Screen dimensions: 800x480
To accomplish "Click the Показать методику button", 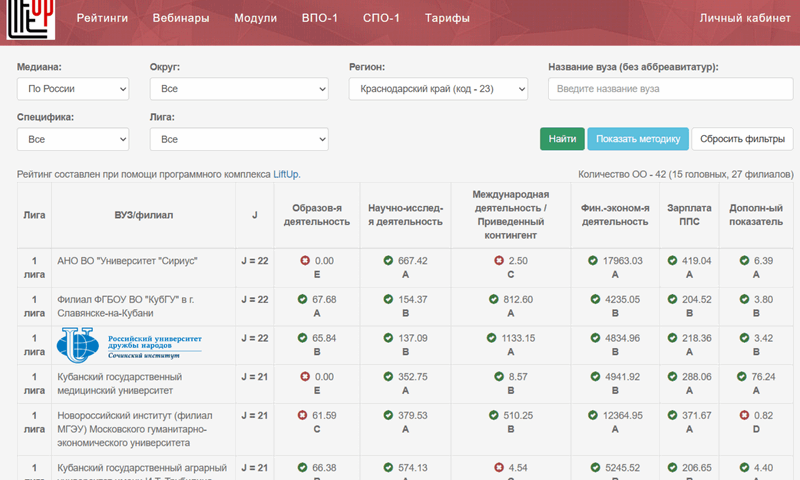I will click(x=638, y=139).
